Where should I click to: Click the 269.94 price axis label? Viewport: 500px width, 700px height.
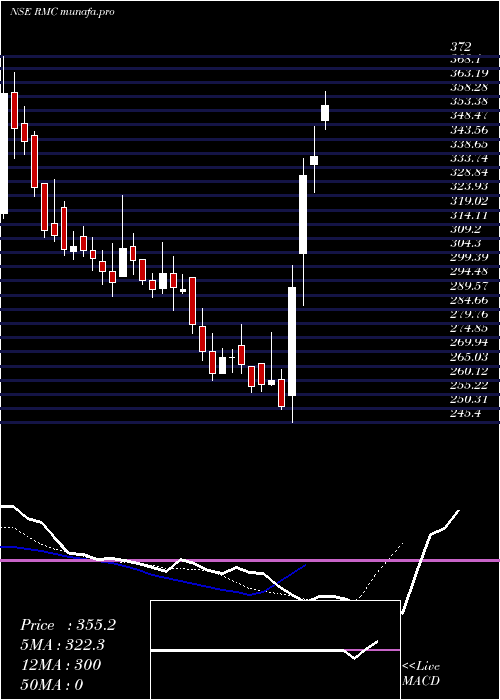click(x=469, y=342)
